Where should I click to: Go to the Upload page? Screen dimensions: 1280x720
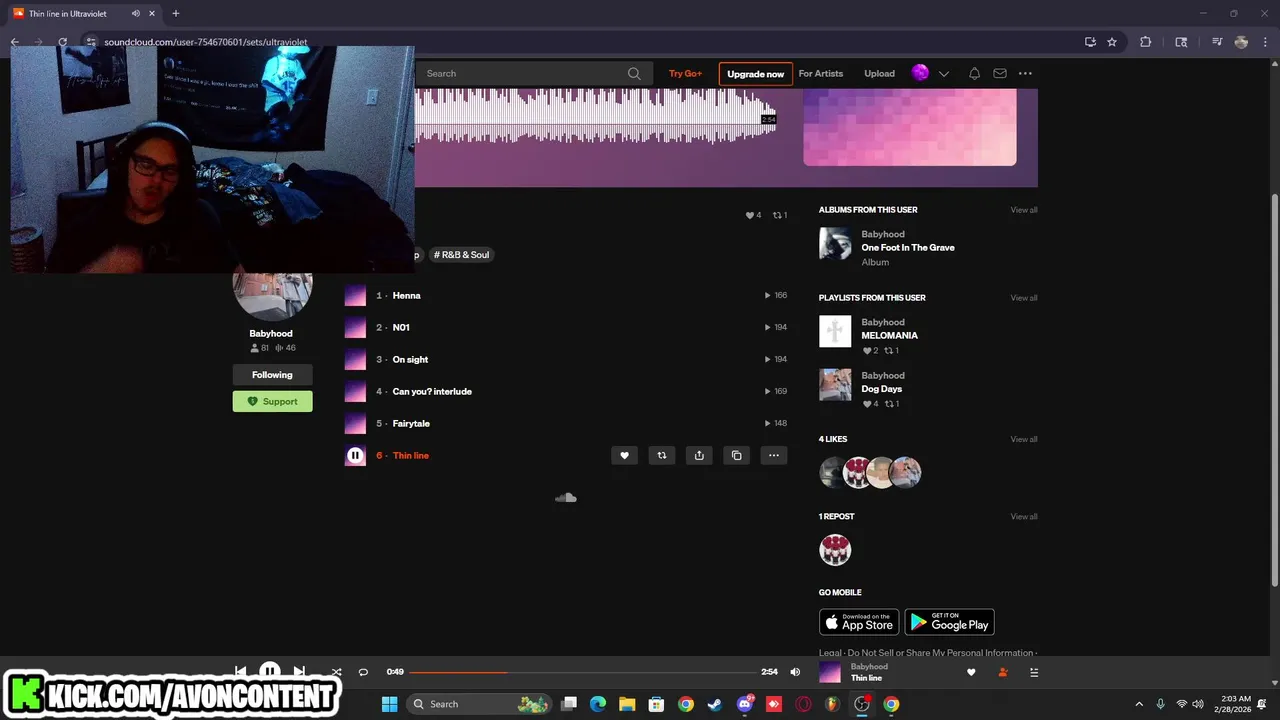pos(879,73)
